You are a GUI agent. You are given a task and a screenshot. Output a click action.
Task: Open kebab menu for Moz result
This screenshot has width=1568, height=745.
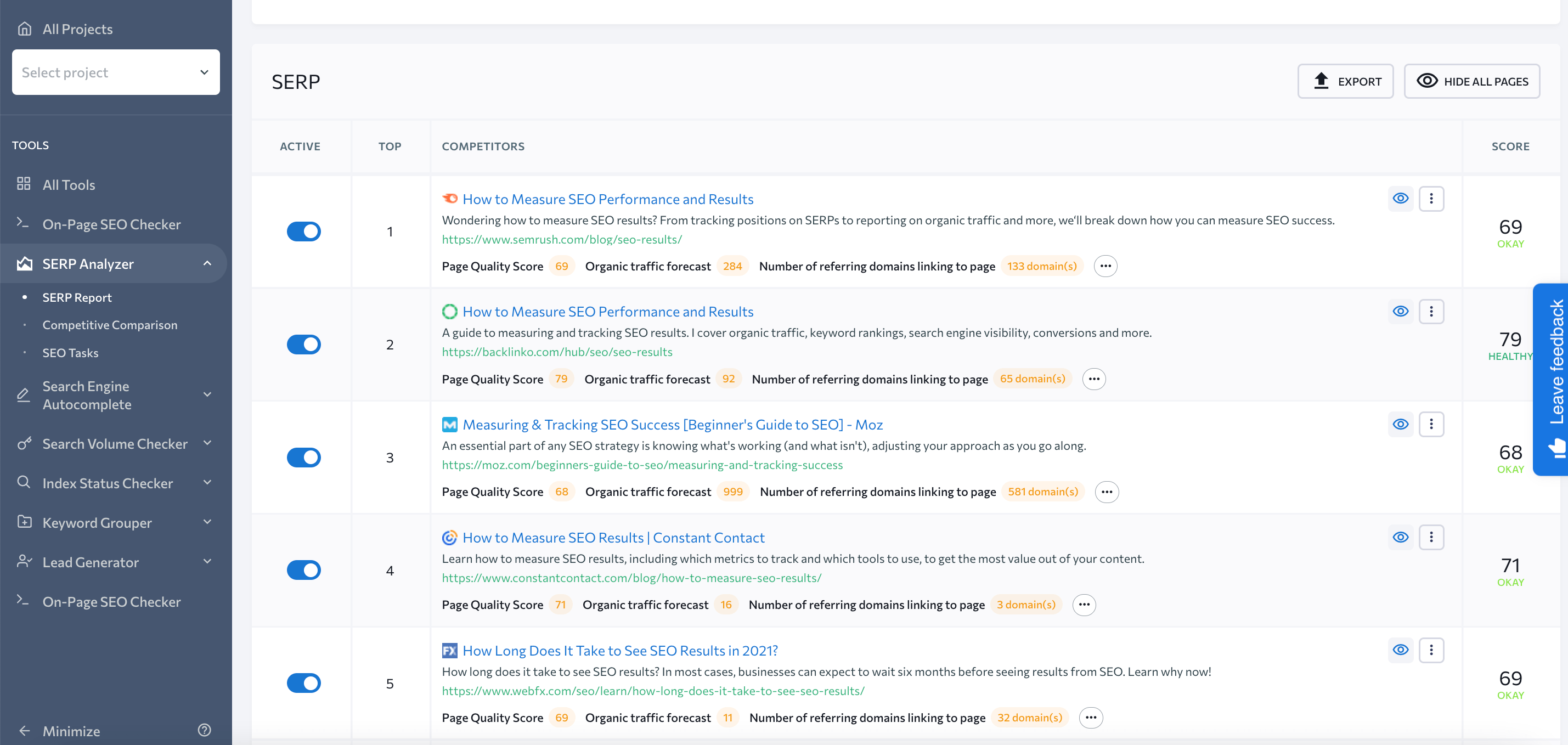point(1431,424)
